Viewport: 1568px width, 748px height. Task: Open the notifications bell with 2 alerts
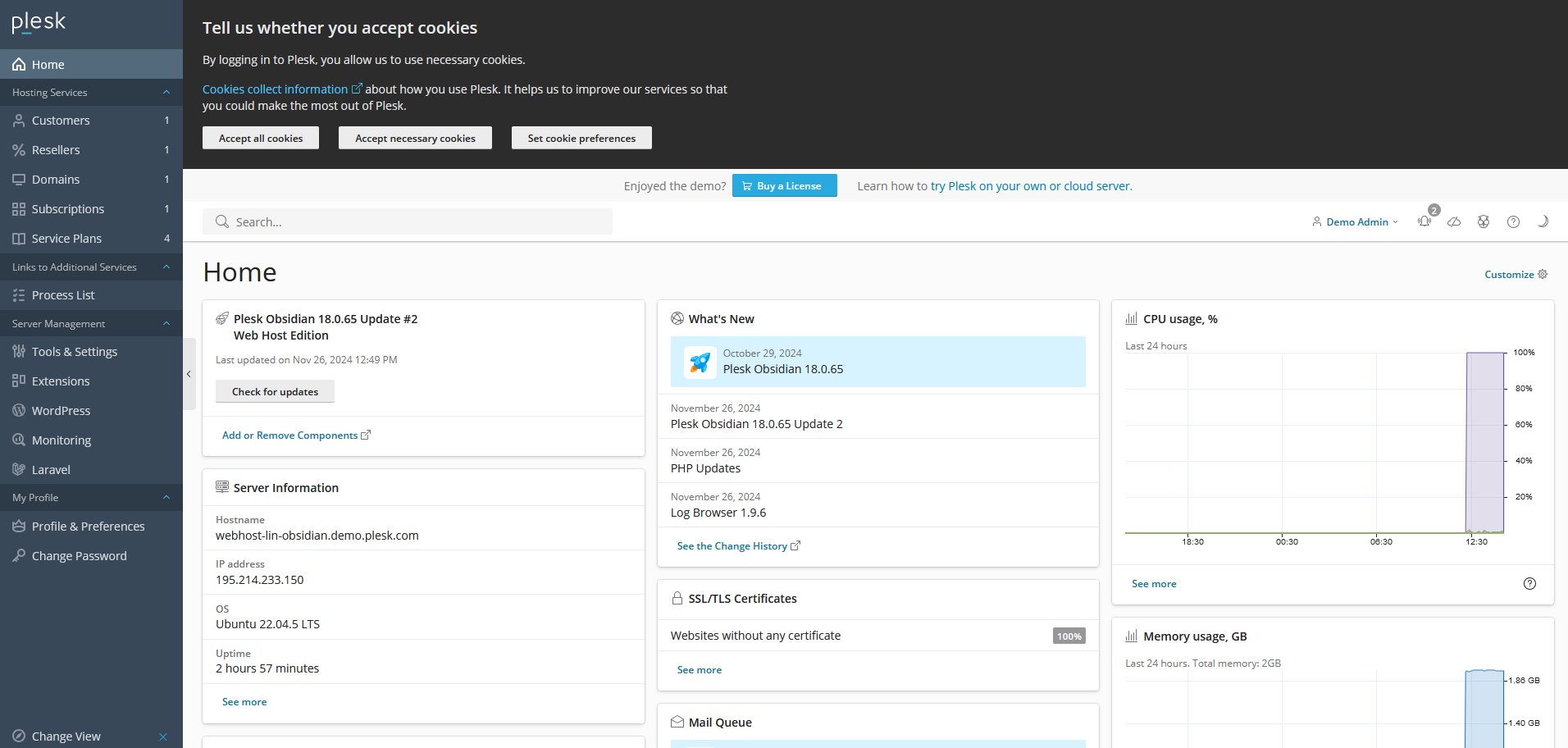(x=1424, y=221)
